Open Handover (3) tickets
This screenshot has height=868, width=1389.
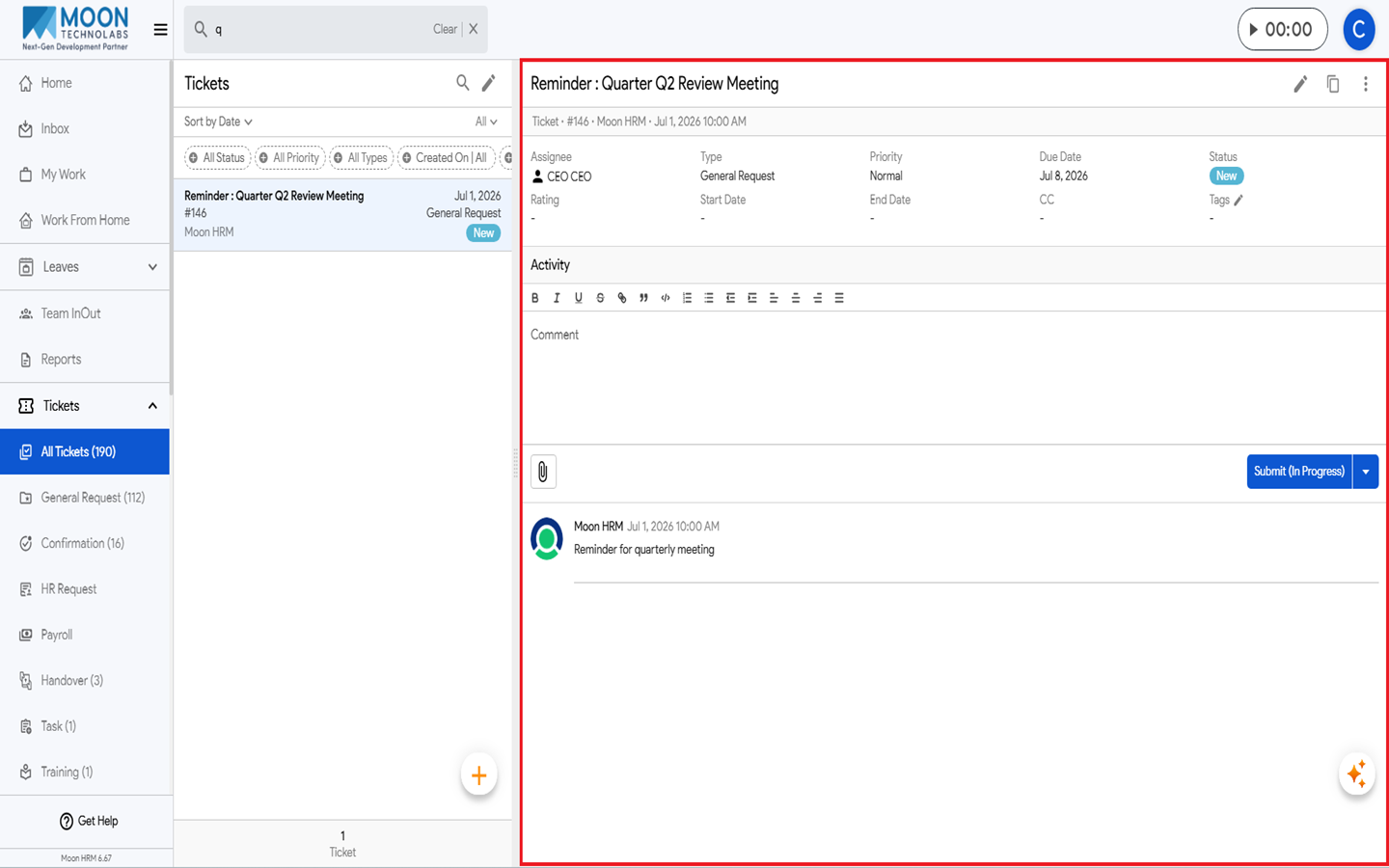pyautogui.click(x=85, y=681)
